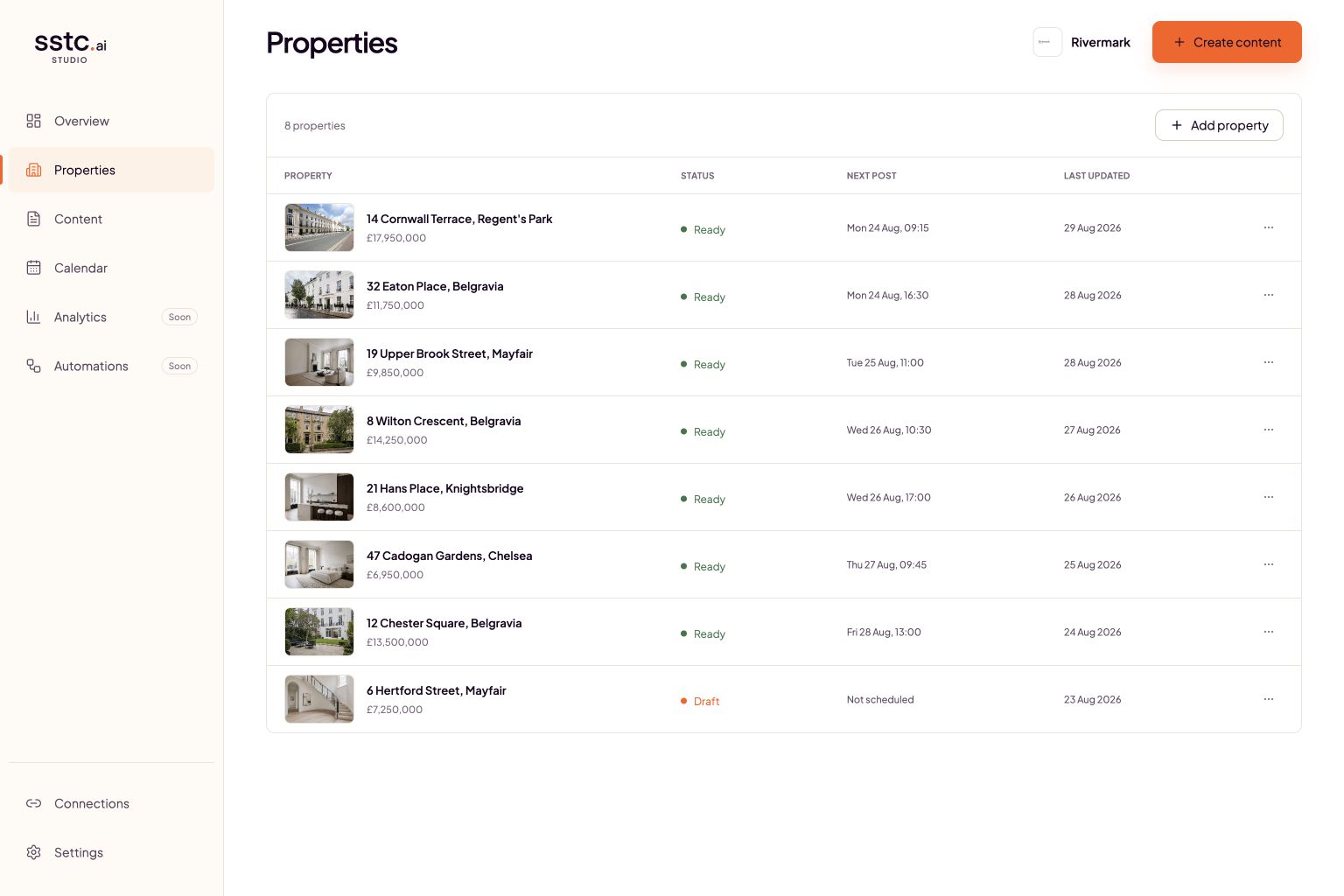Click the 'Thu 27 Aug, 09:45' next post

[886, 564]
